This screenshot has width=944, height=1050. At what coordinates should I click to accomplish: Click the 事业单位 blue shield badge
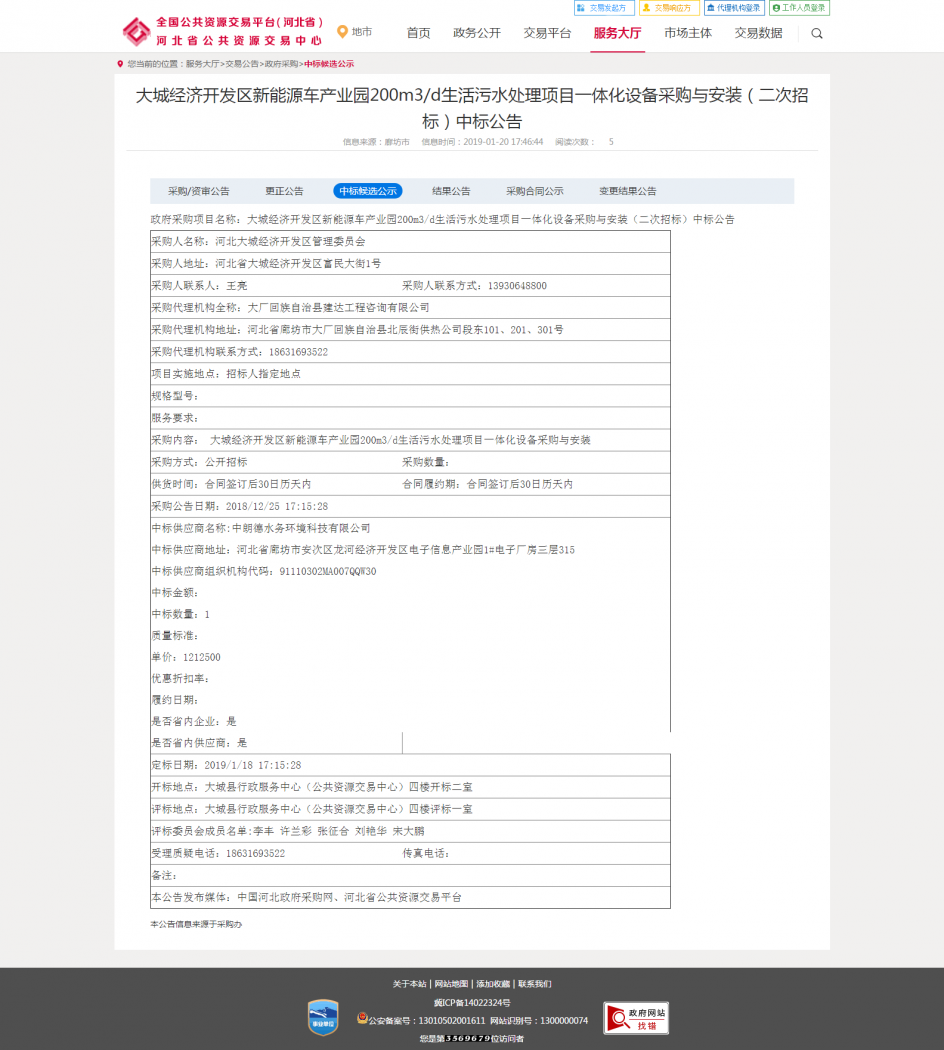click(x=322, y=1017)
